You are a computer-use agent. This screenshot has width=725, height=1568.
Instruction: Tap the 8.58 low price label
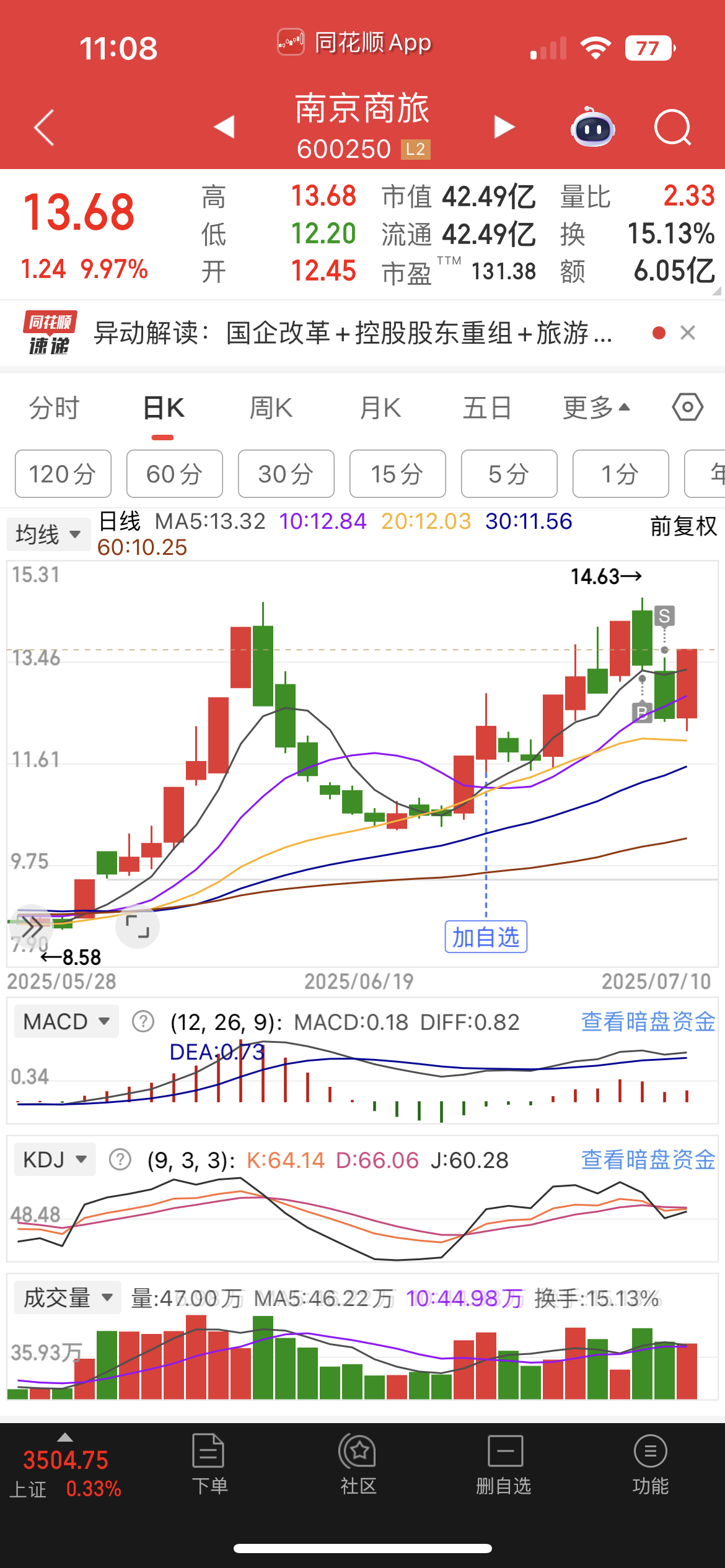71,957
